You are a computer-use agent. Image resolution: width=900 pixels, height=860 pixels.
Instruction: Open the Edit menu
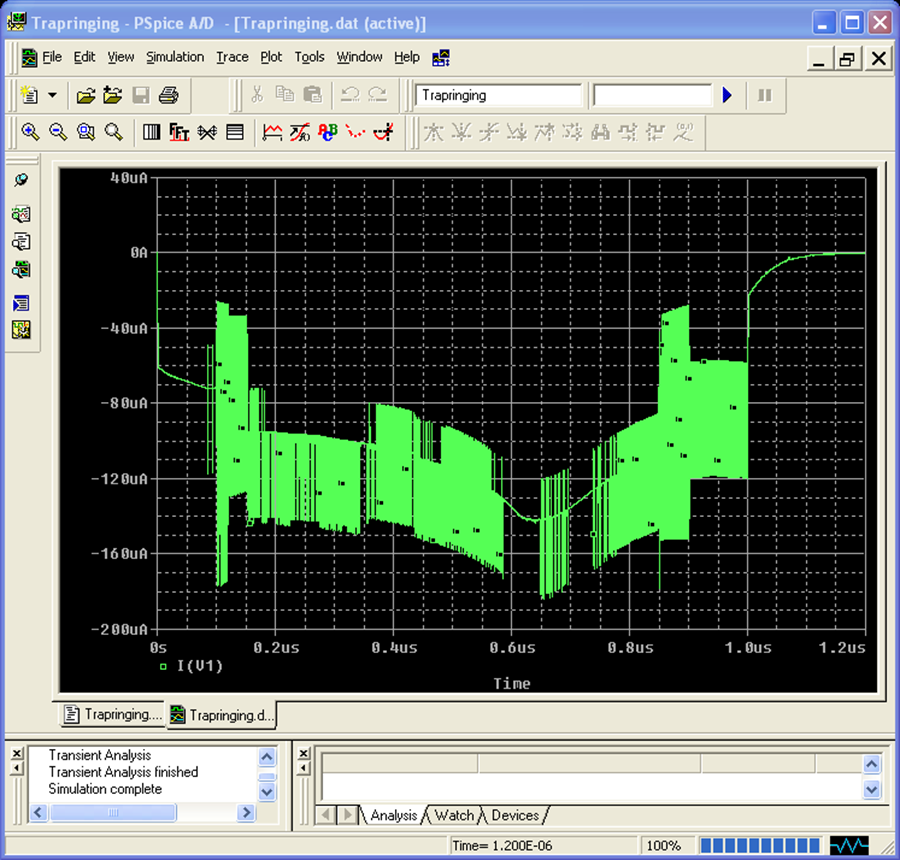(x=84, y=57)
